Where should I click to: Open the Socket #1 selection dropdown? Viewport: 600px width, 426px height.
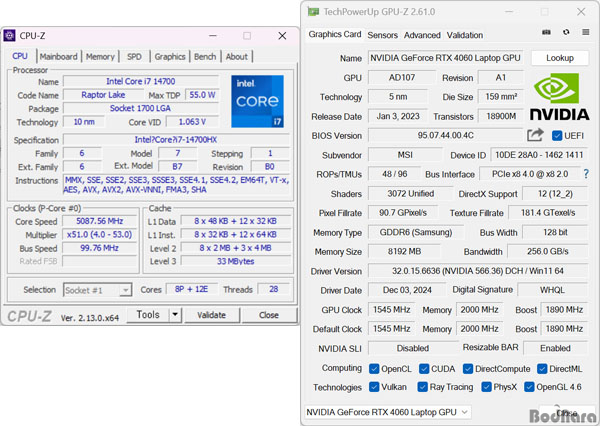click(x=98, y=290)
